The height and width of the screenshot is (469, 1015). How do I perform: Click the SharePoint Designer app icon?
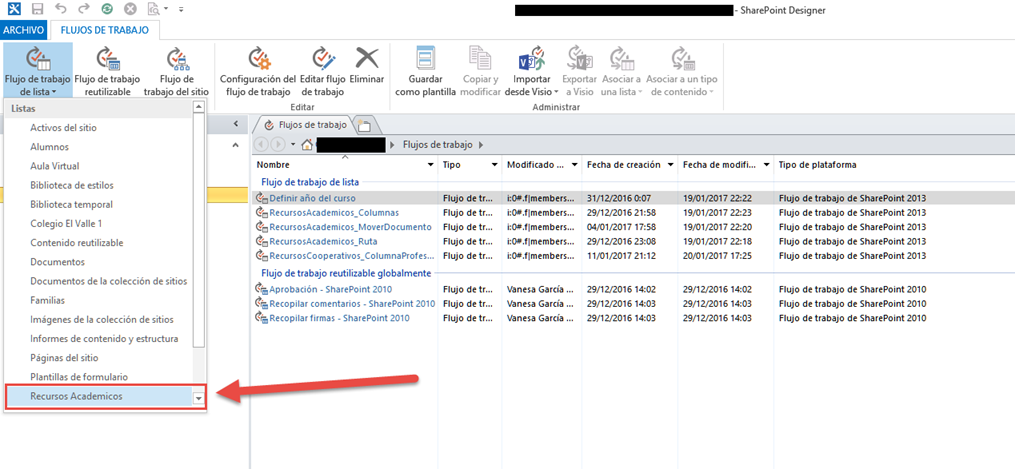[x=12, y=10]
